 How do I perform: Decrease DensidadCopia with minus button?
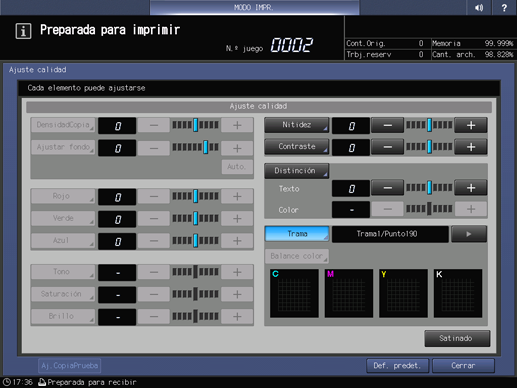tap(154, 125)
